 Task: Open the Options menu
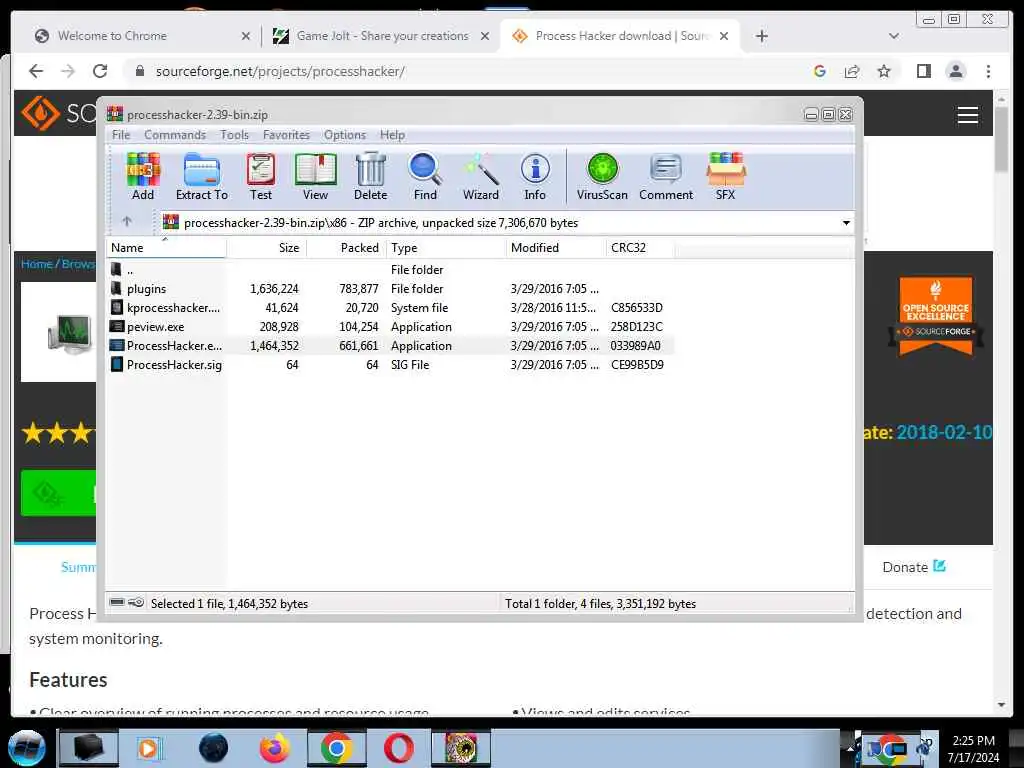pyautogui.click(x=345, y=135)
